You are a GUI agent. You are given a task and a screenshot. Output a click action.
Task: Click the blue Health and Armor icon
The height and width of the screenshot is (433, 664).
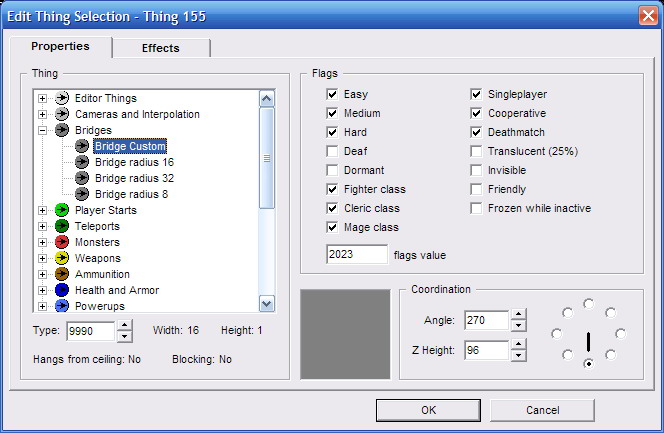click(61, 290)
